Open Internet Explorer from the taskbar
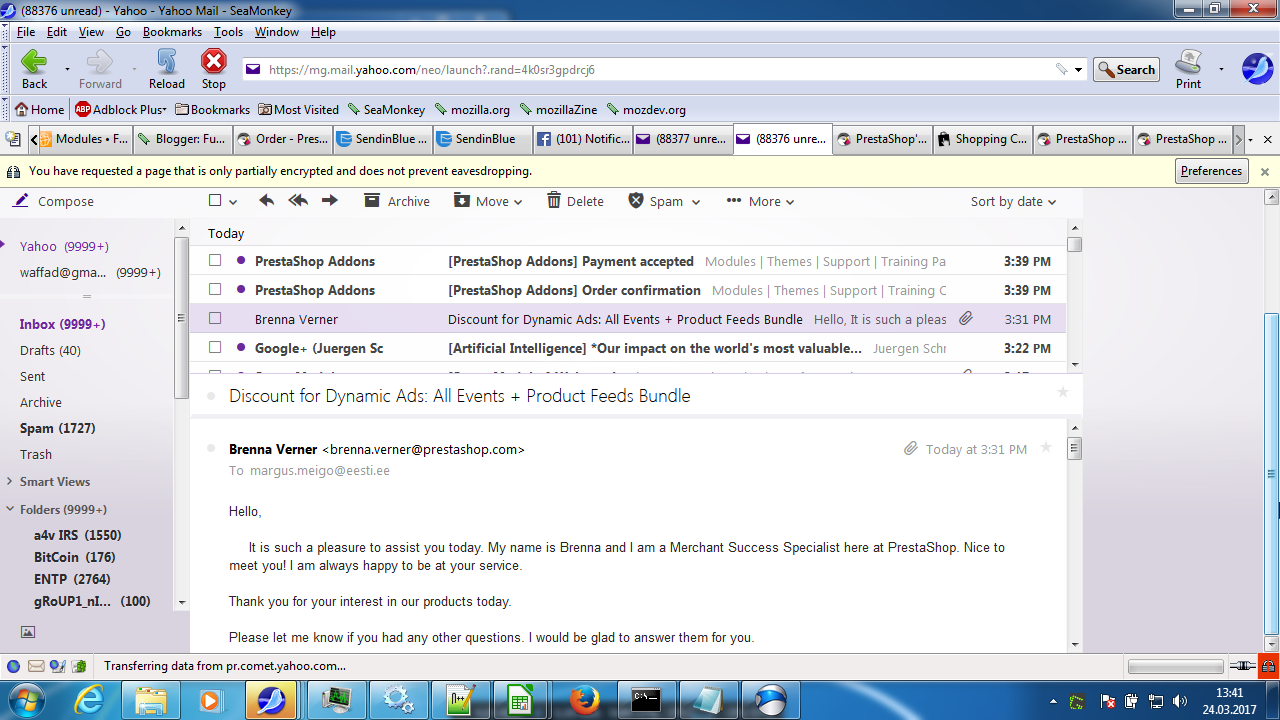Screen dimensions: 1280x720 (89, 699)
